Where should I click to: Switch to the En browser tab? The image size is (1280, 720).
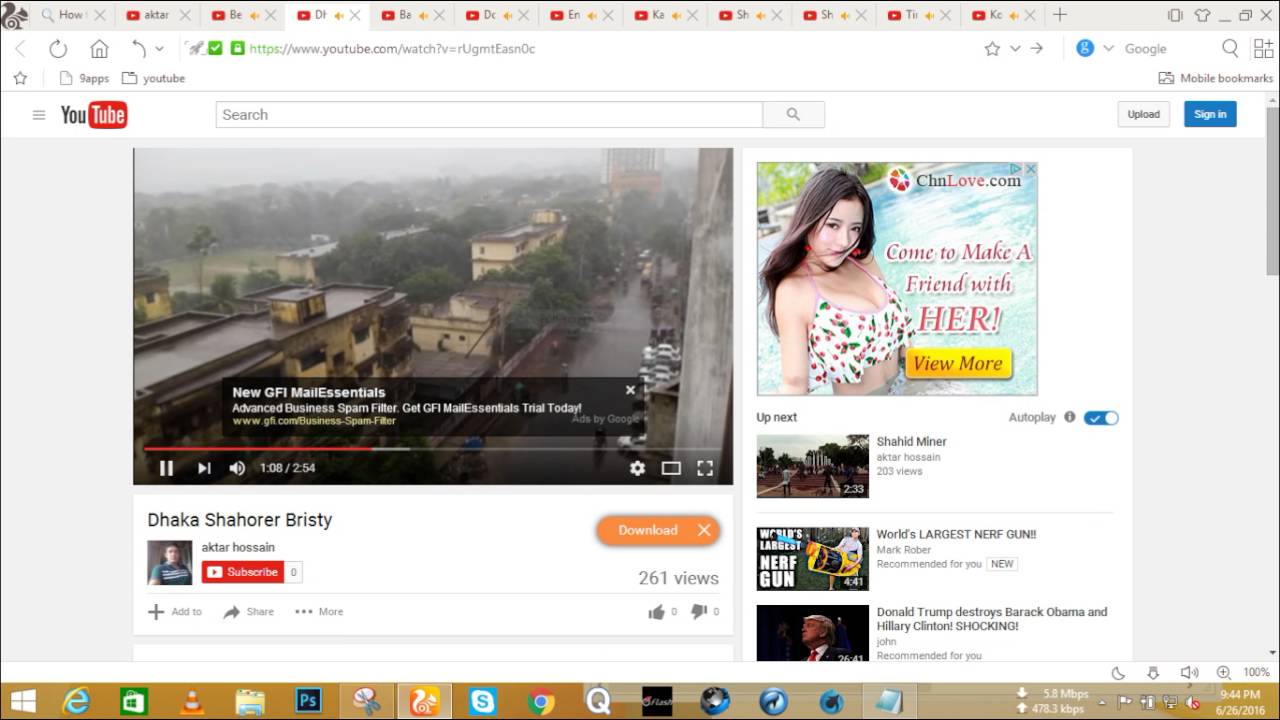click(582, 15)
